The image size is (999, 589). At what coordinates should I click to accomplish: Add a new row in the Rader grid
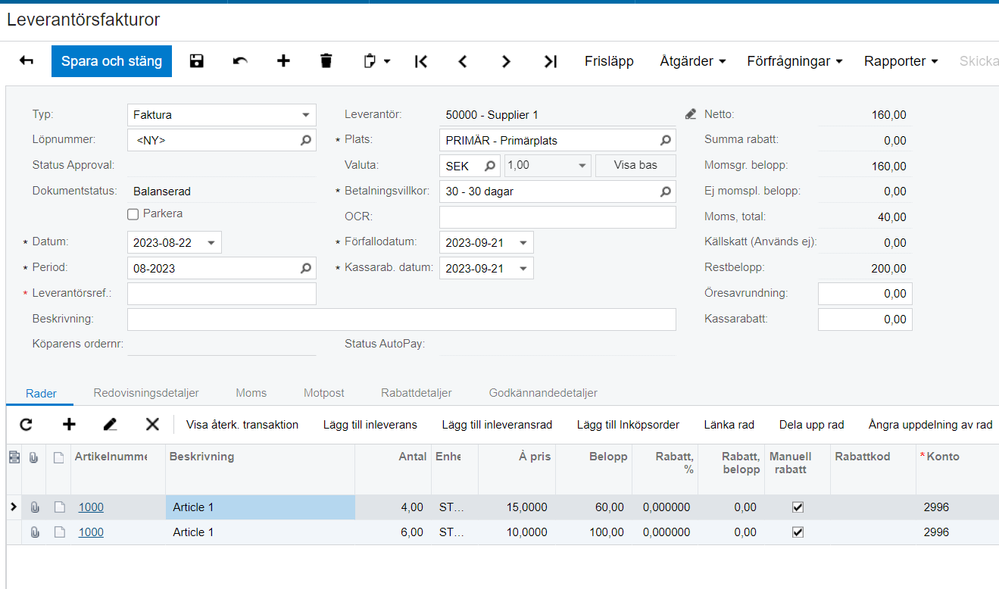[69, 425]
